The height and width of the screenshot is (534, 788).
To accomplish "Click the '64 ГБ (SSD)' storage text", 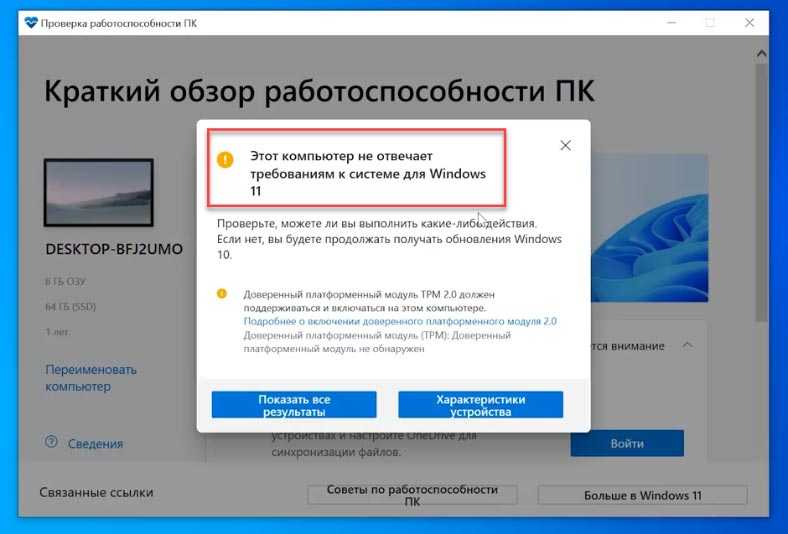I will pos(70,306).
